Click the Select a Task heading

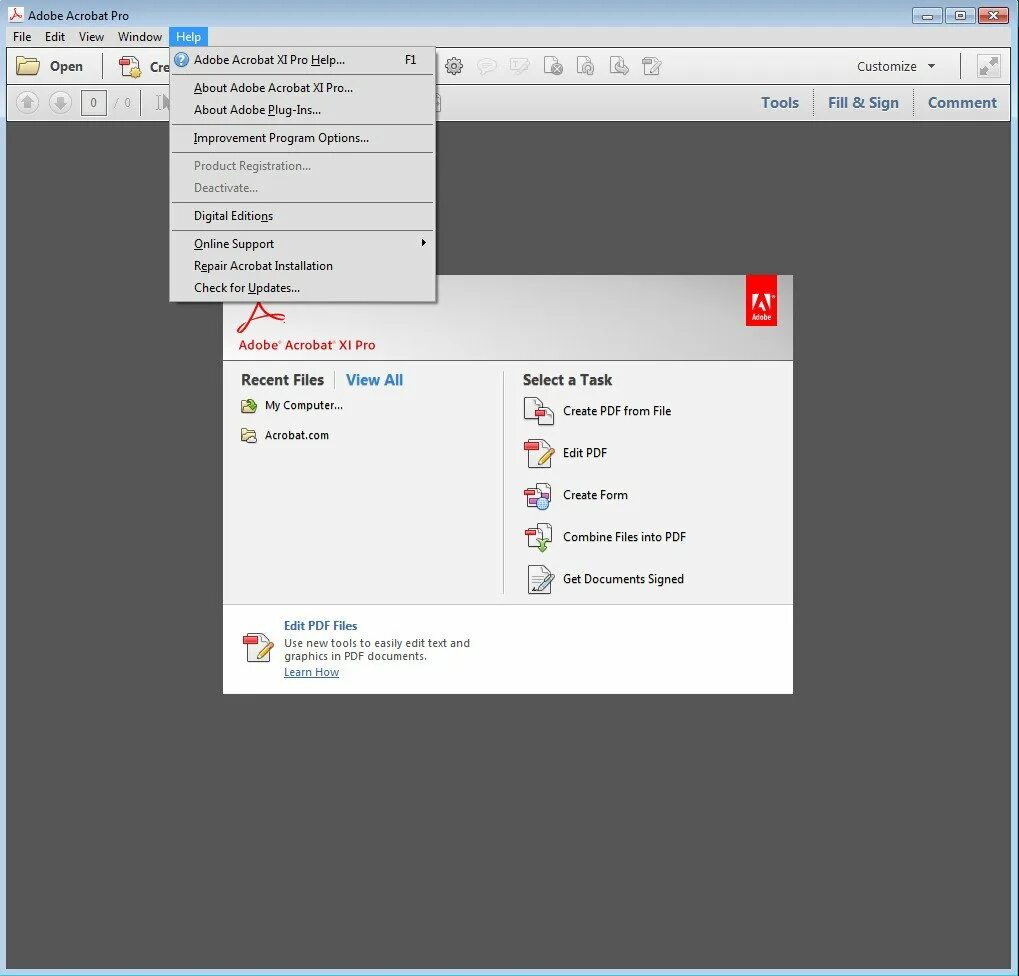point(567,380)
